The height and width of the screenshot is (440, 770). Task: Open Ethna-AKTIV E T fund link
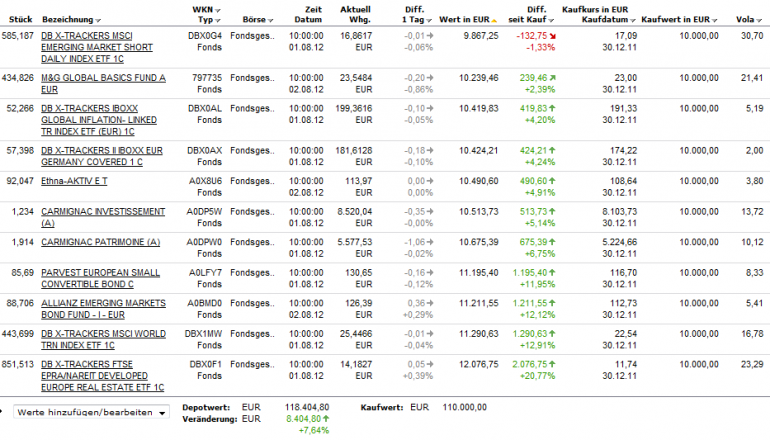pyautogui.click(x=74, y=181)
